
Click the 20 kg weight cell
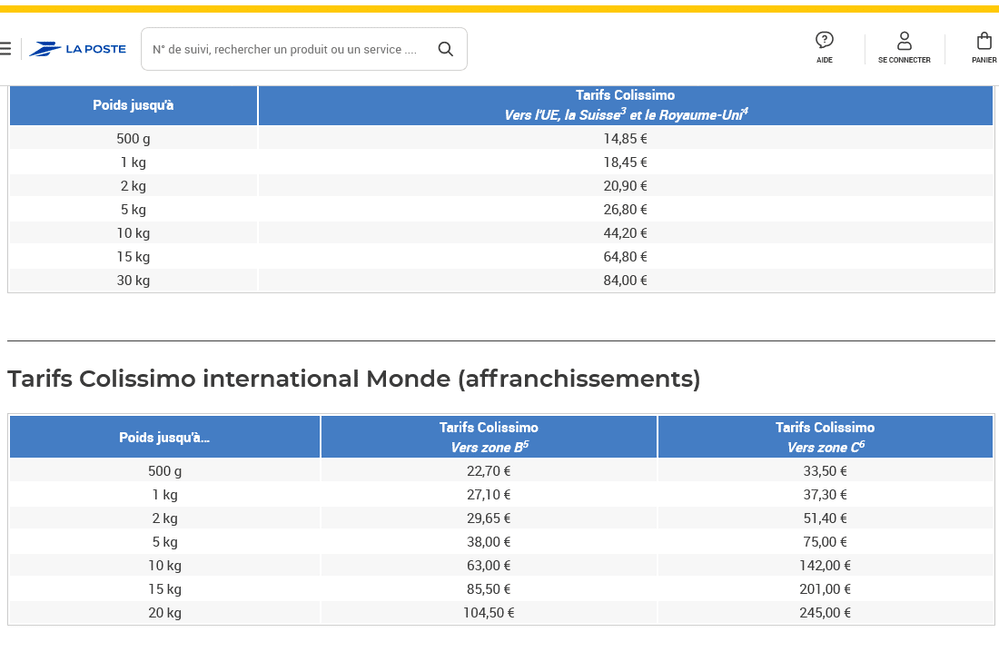[164, 612]
